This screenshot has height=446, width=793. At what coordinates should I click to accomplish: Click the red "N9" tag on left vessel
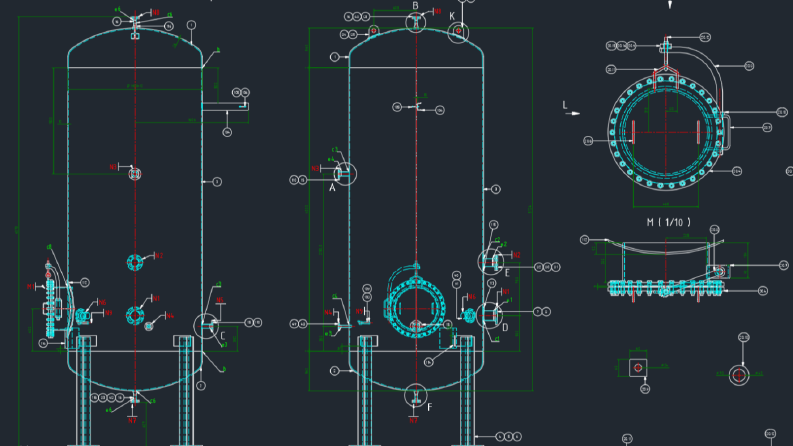[x=108, y=314]
